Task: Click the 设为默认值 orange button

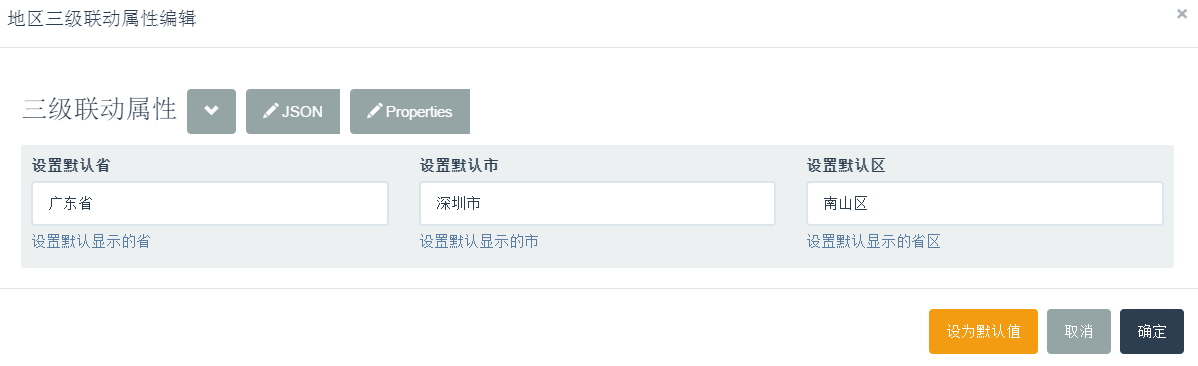Action: click(x=983, y=332)
